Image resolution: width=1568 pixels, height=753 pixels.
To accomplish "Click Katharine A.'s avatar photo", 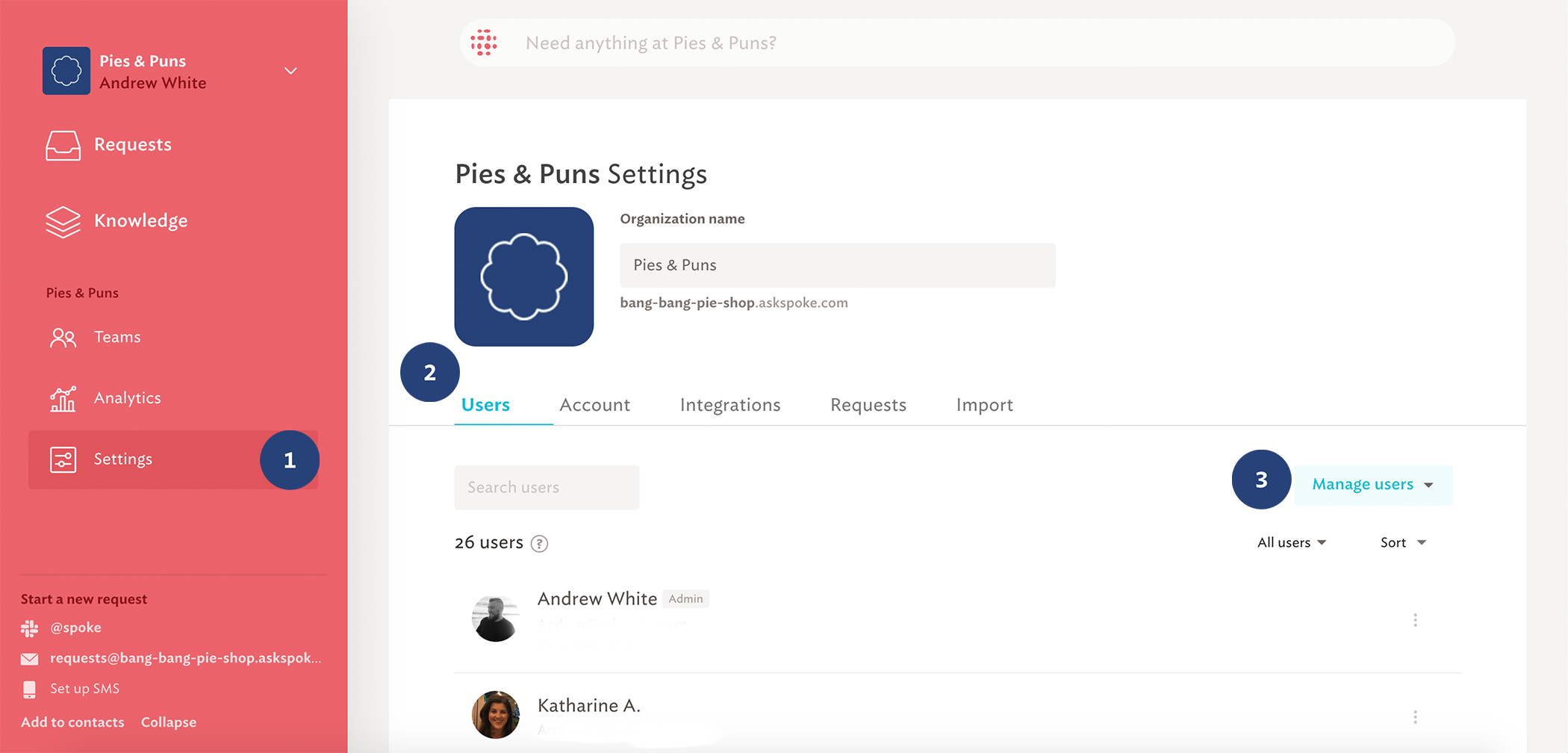I will click(x=495, y=715).
